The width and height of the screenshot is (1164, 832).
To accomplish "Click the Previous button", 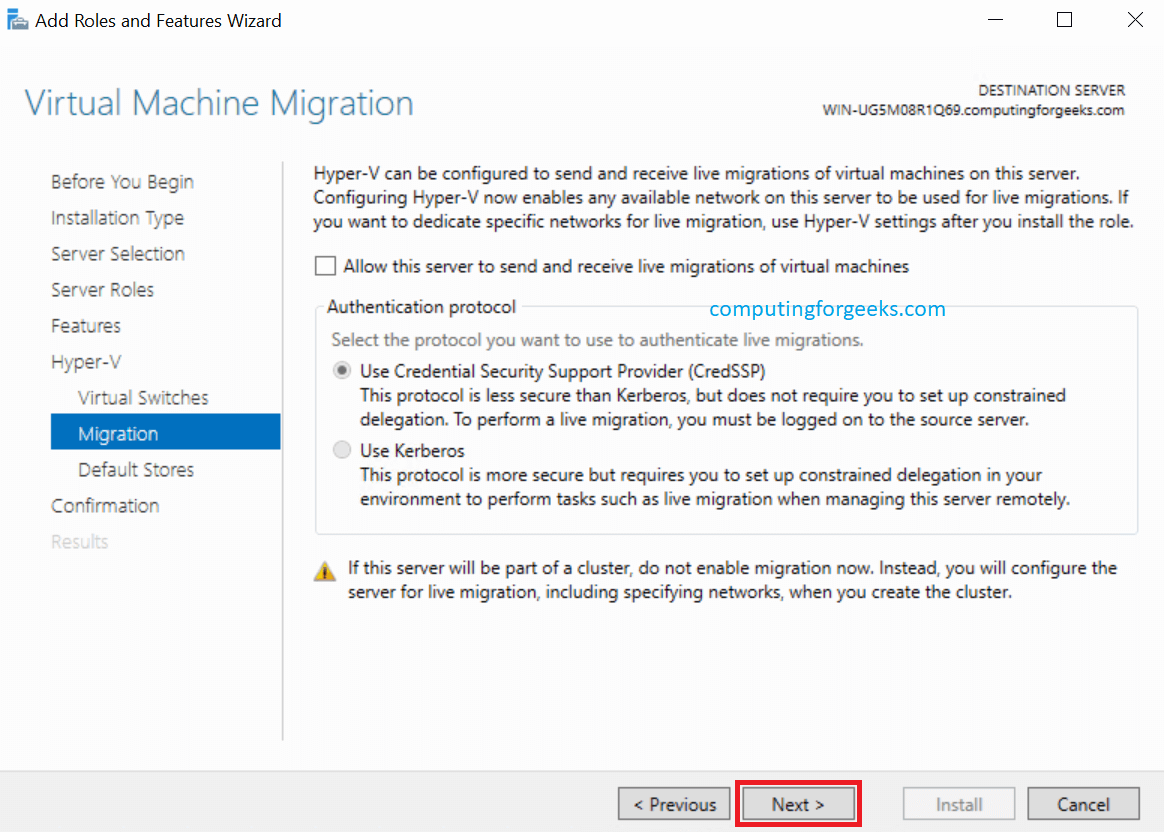I will 674,804.
